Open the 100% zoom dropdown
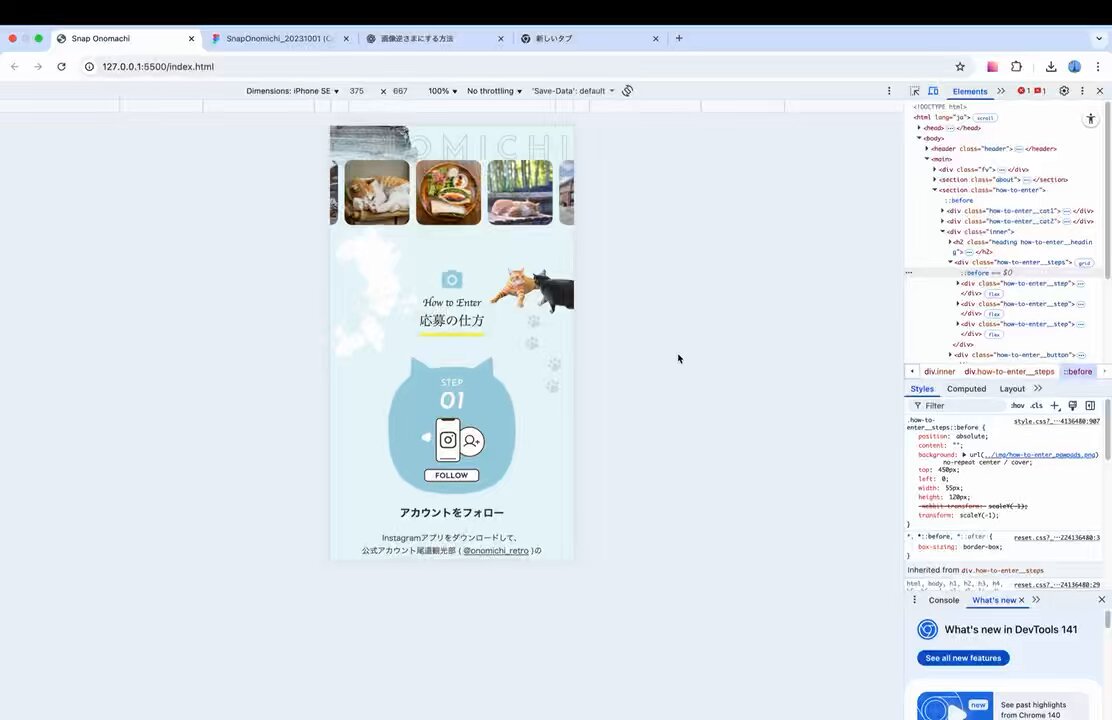Image resolution: width=1112 pixels, height=720 pixels. coord(443,91)
